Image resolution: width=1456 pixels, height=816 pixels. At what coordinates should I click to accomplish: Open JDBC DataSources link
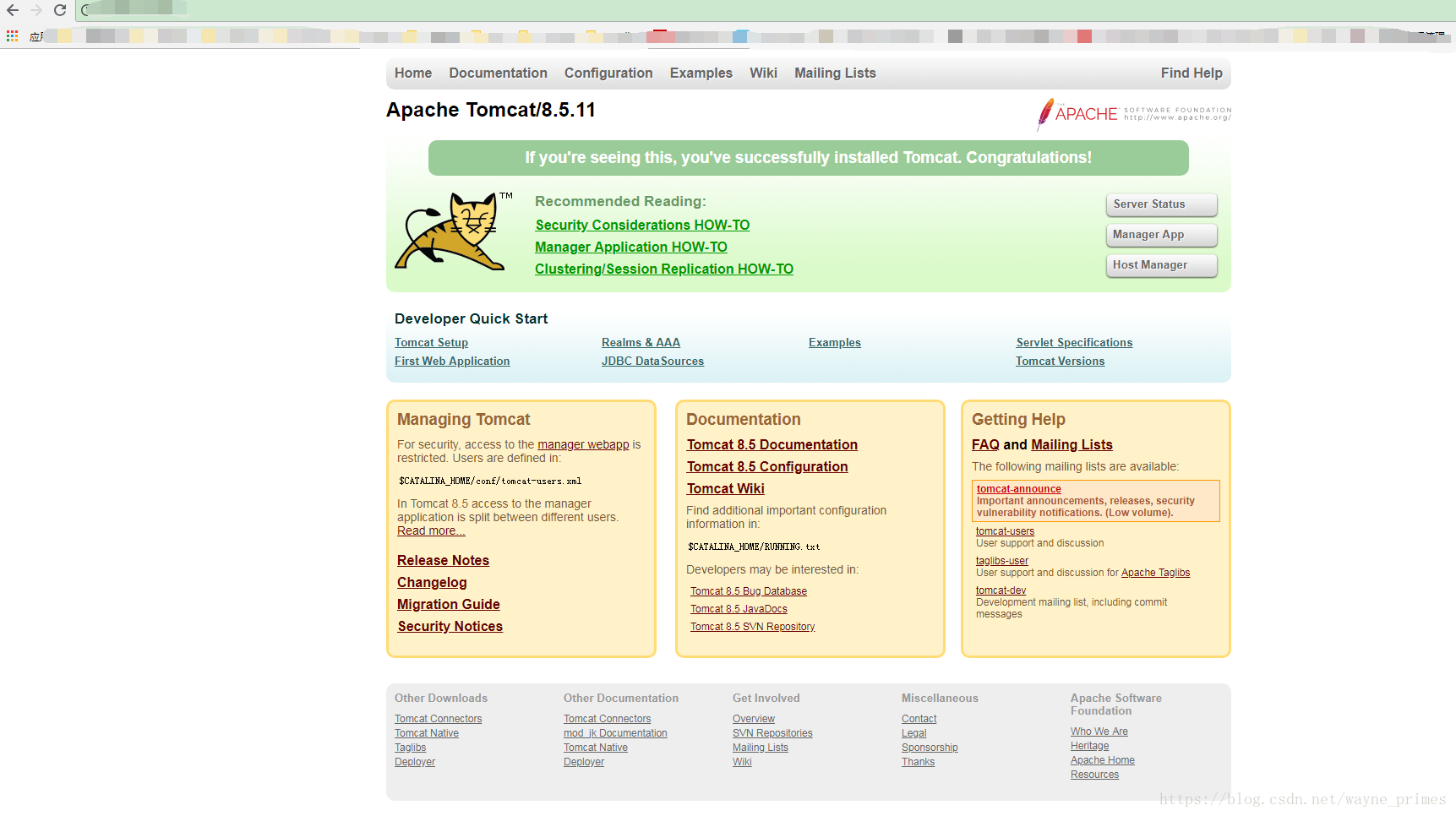click(652, 362)
